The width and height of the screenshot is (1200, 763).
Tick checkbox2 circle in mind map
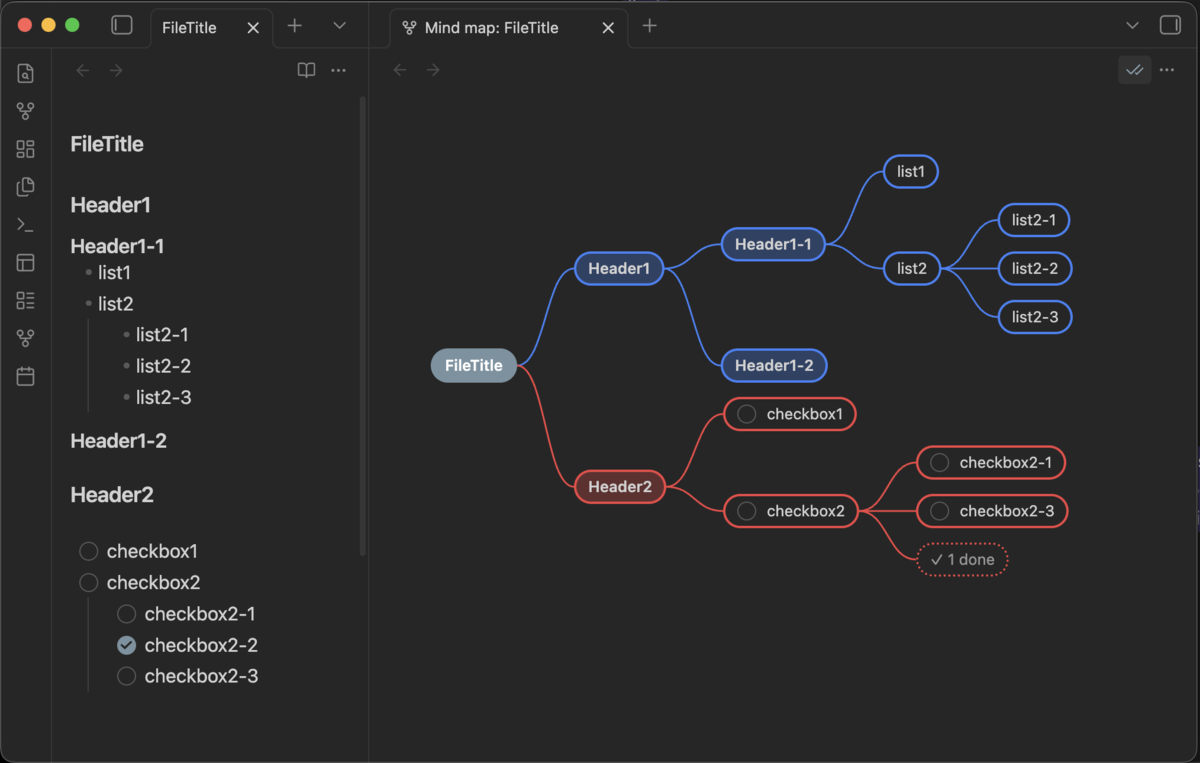pyautogui.click(x=747, y=511)
